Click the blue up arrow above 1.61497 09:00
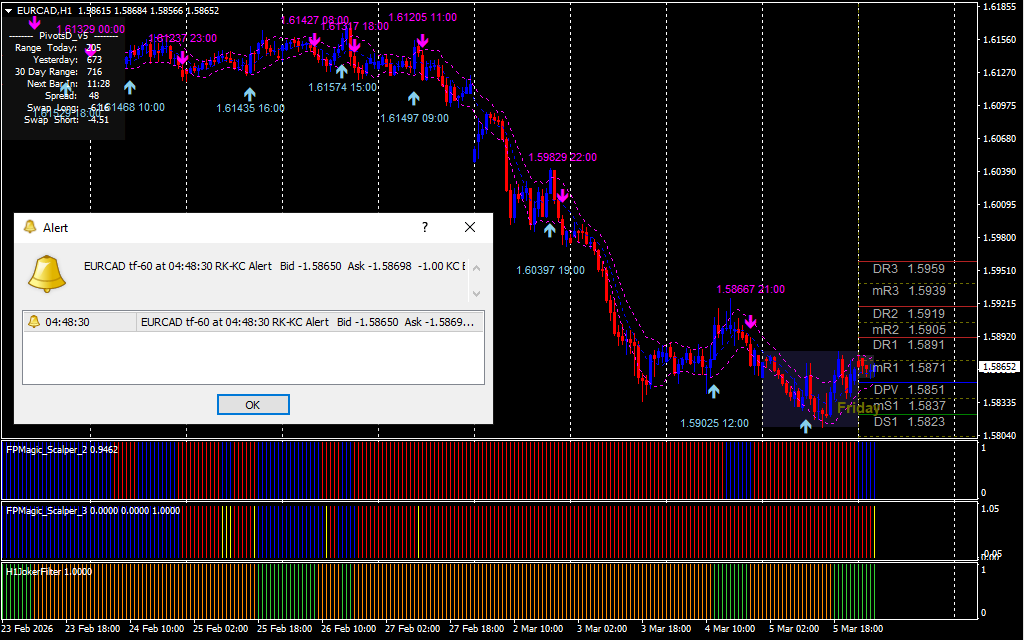Viewport: 1024px width, 640px height. pos(414,98)
